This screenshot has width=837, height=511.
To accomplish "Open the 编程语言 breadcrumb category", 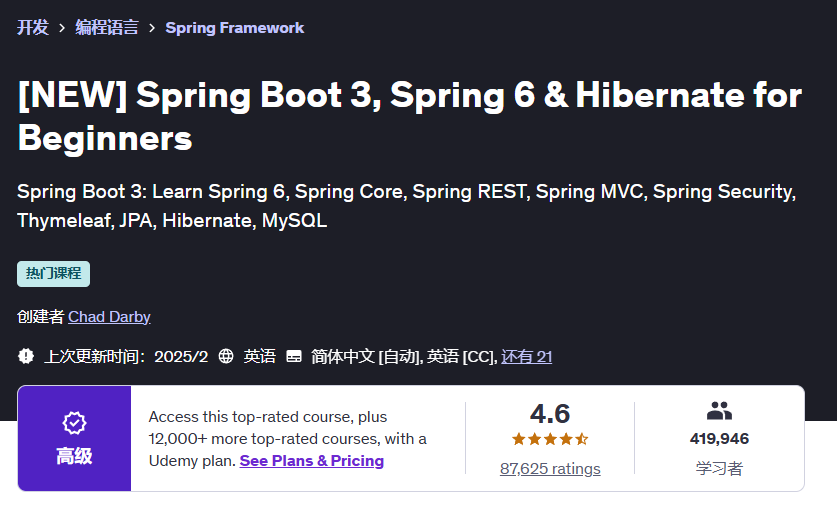I will coord(107,28).
